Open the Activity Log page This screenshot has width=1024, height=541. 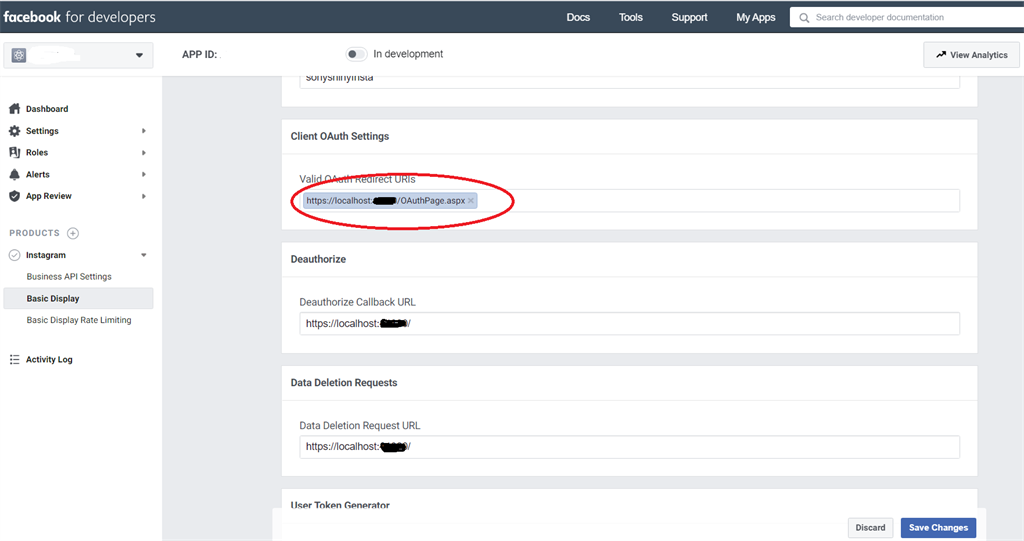[49, 359]
